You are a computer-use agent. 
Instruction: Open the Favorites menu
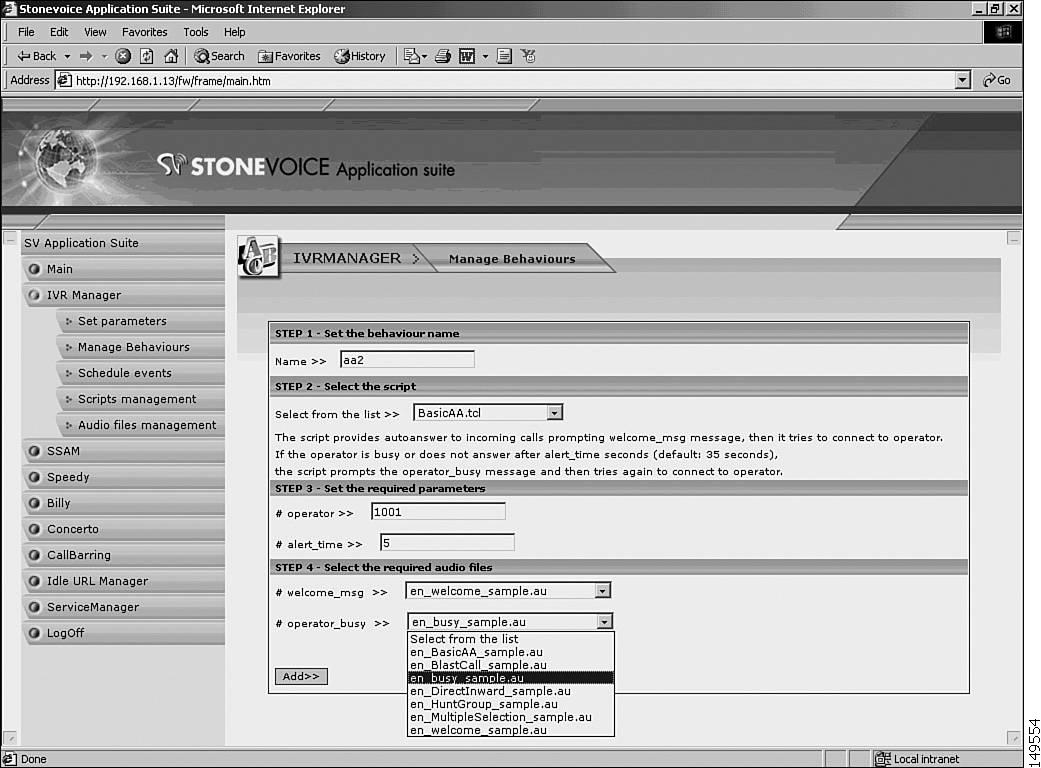[145, 32]
